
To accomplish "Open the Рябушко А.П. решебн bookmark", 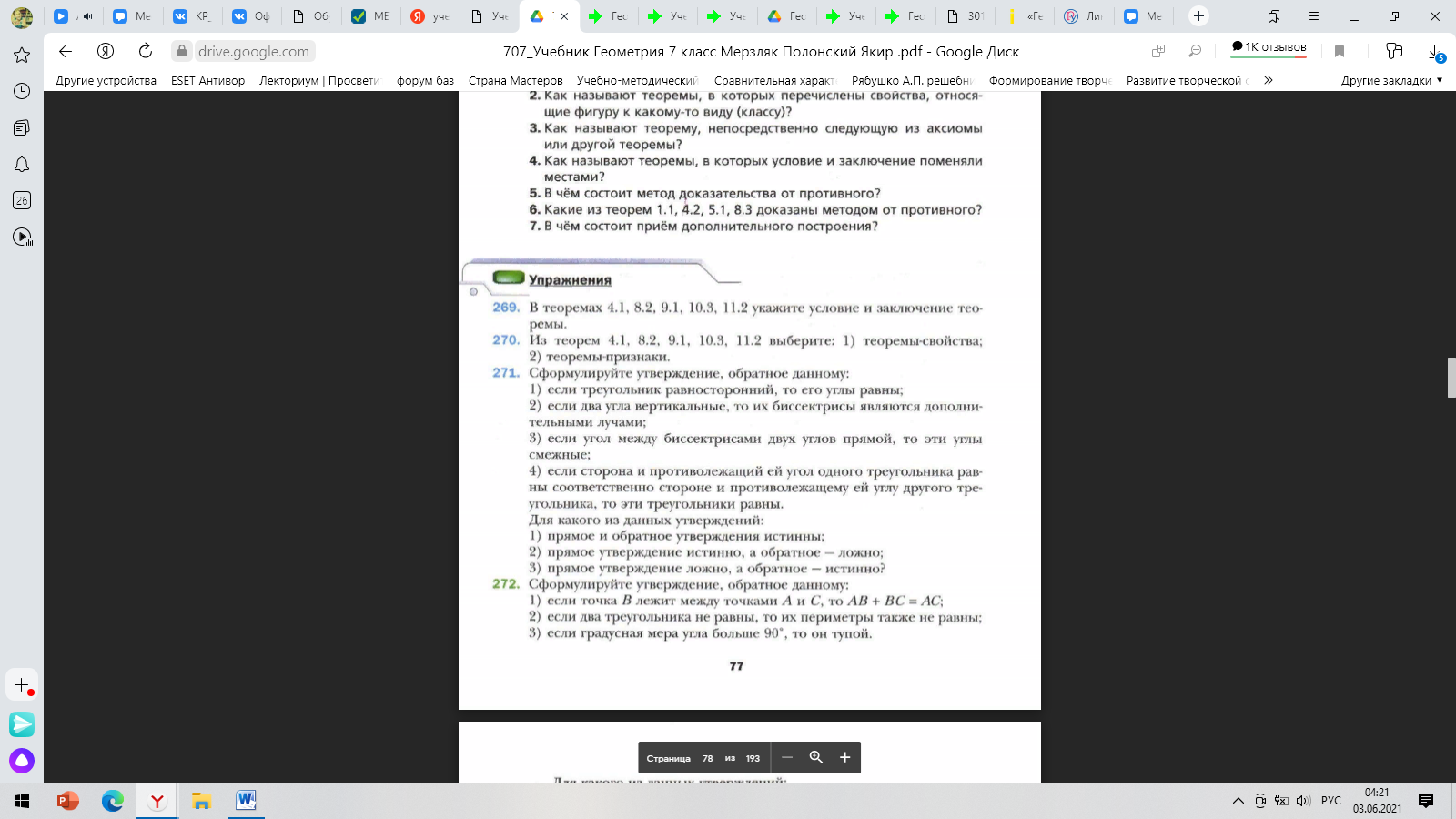I will (913, 80).
